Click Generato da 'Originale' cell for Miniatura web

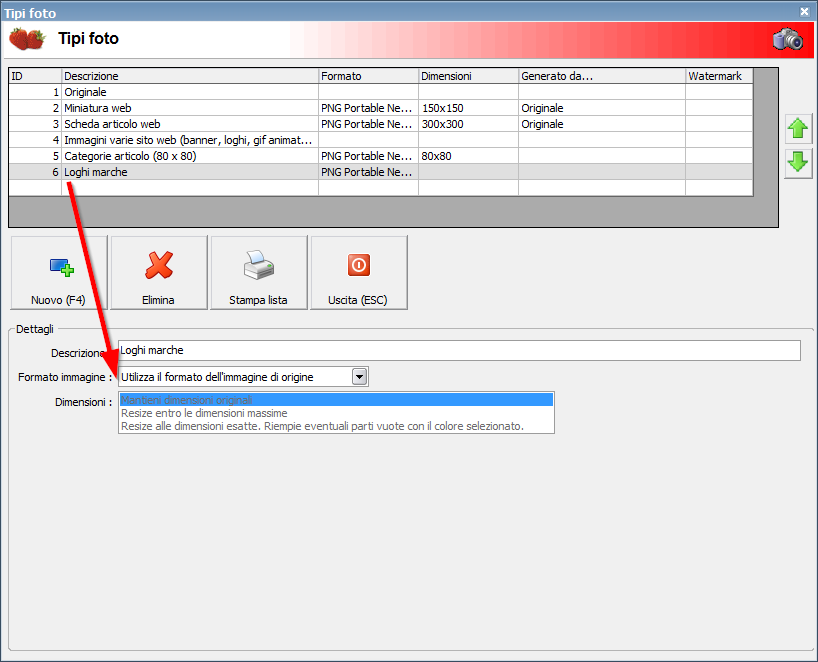(602, 108)
